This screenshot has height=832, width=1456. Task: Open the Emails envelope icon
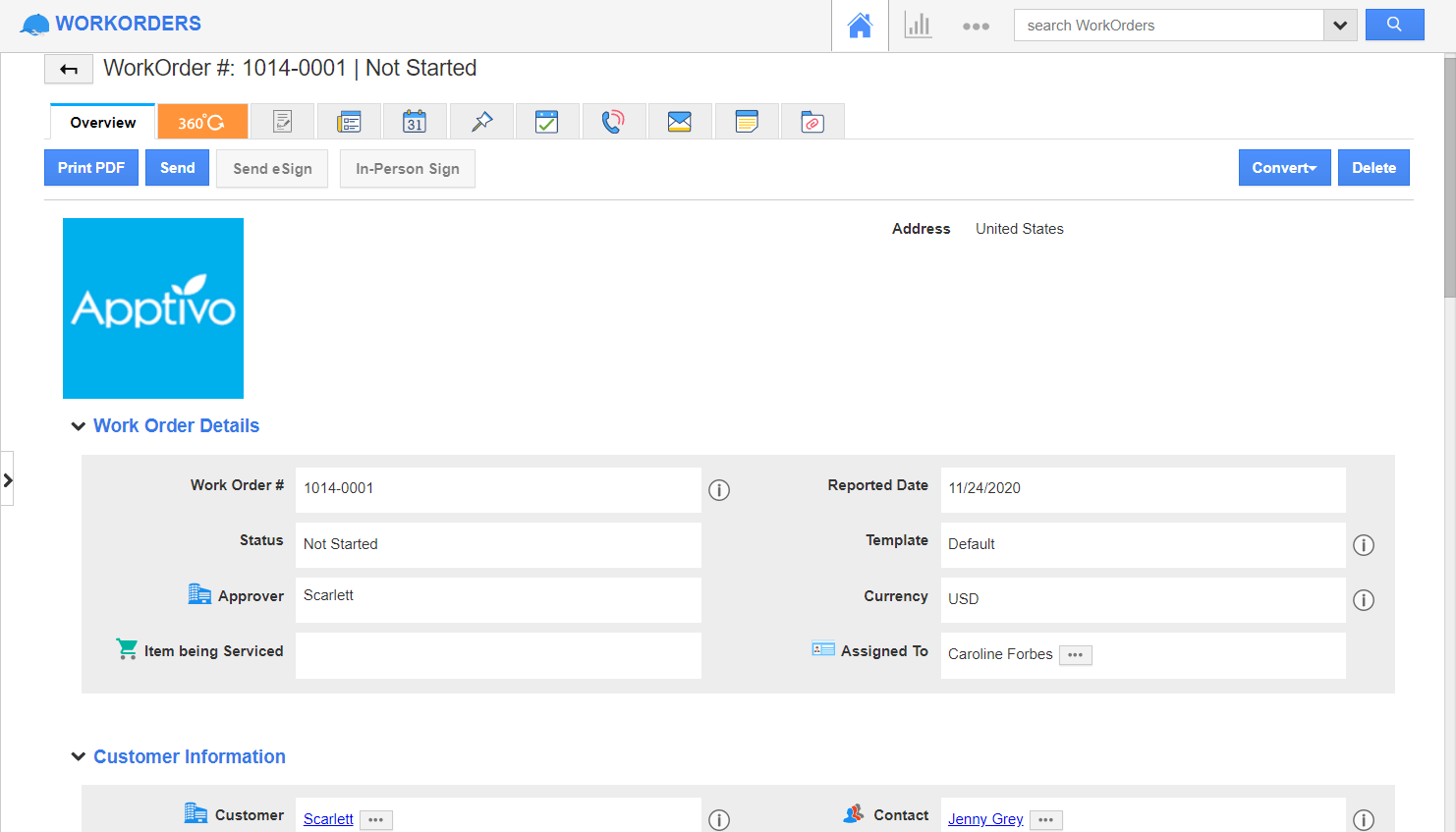(680, 120)
